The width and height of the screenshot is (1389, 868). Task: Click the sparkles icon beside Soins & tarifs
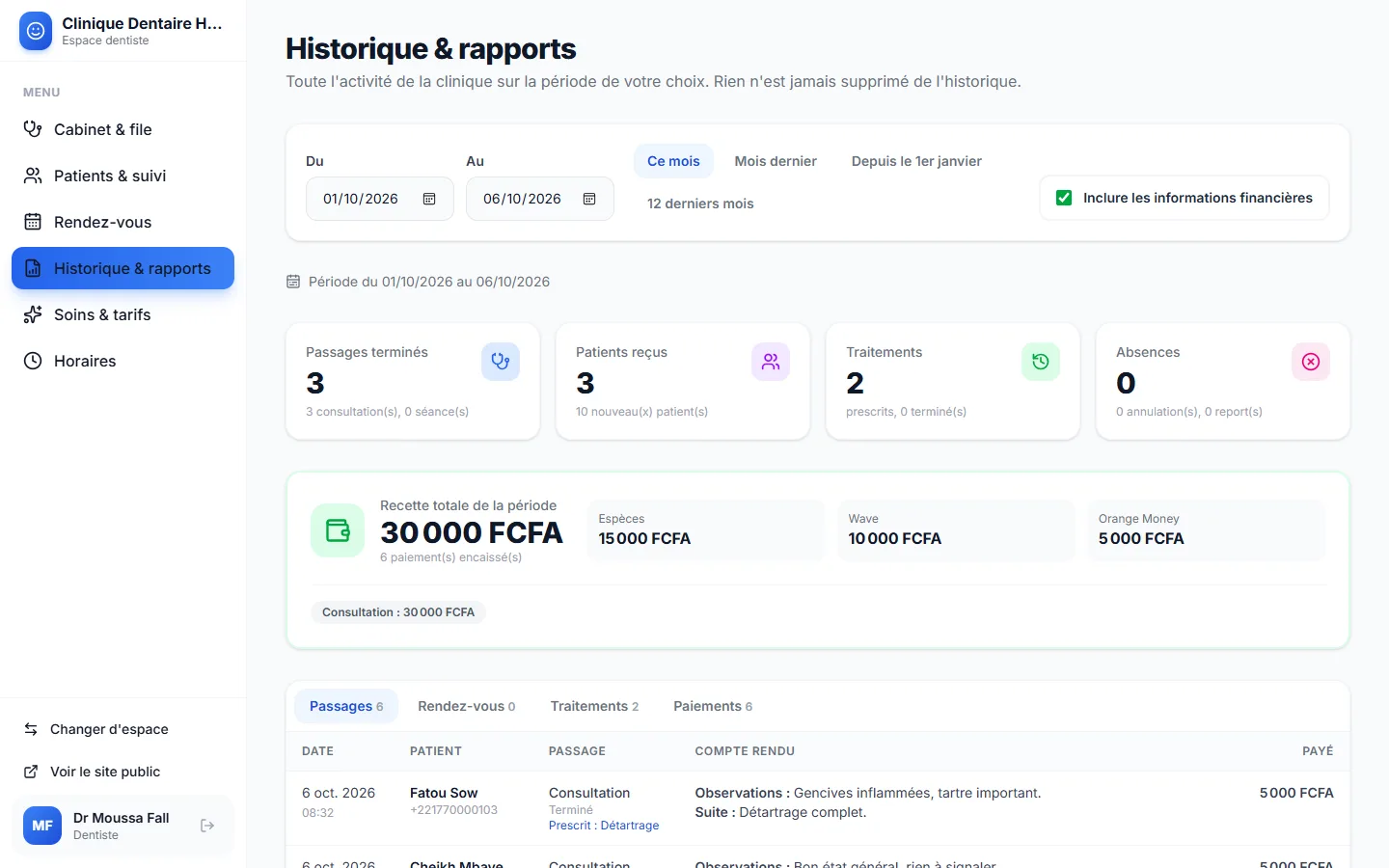coord(33,314)
